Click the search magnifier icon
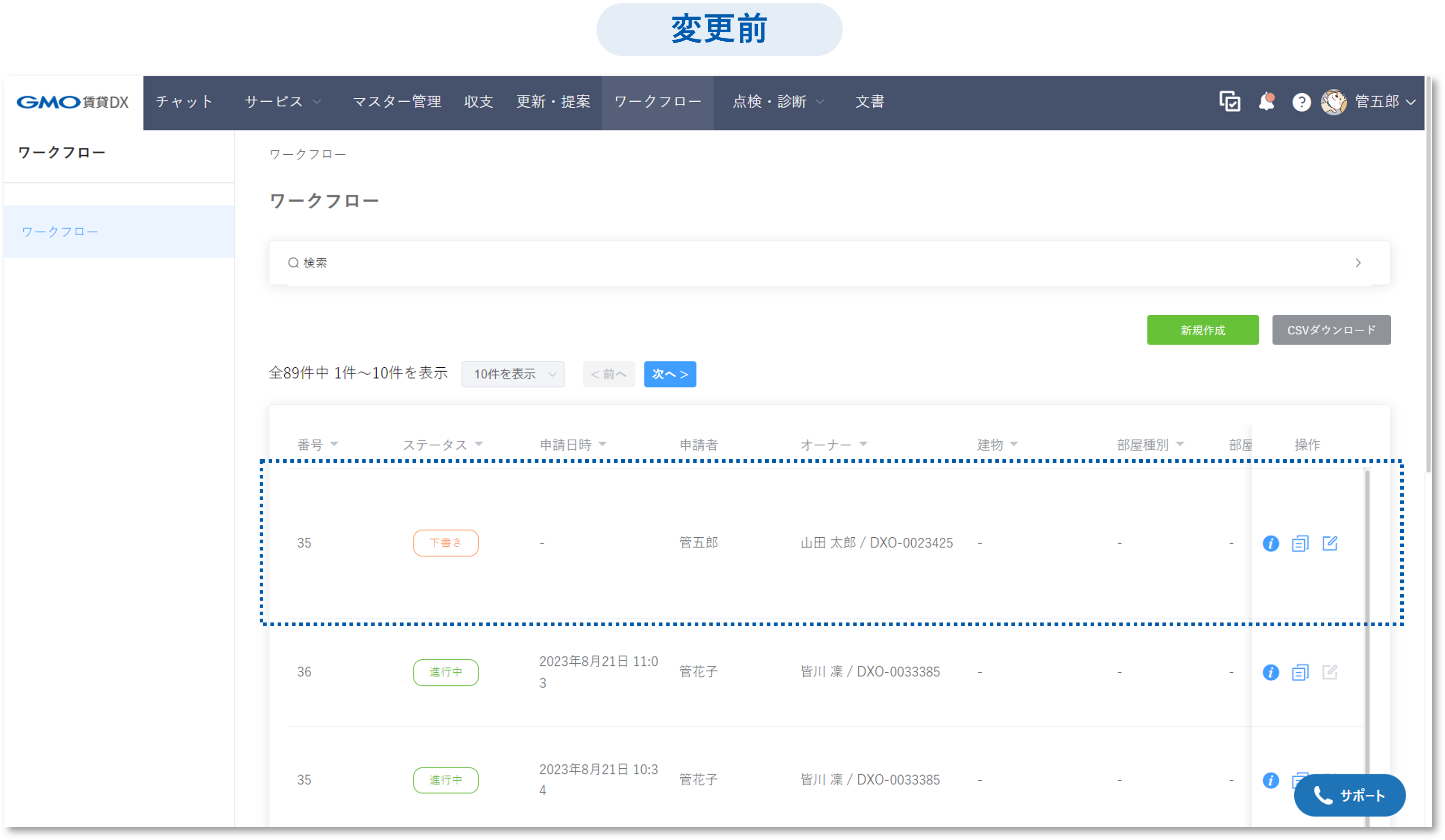 [294, 262]
